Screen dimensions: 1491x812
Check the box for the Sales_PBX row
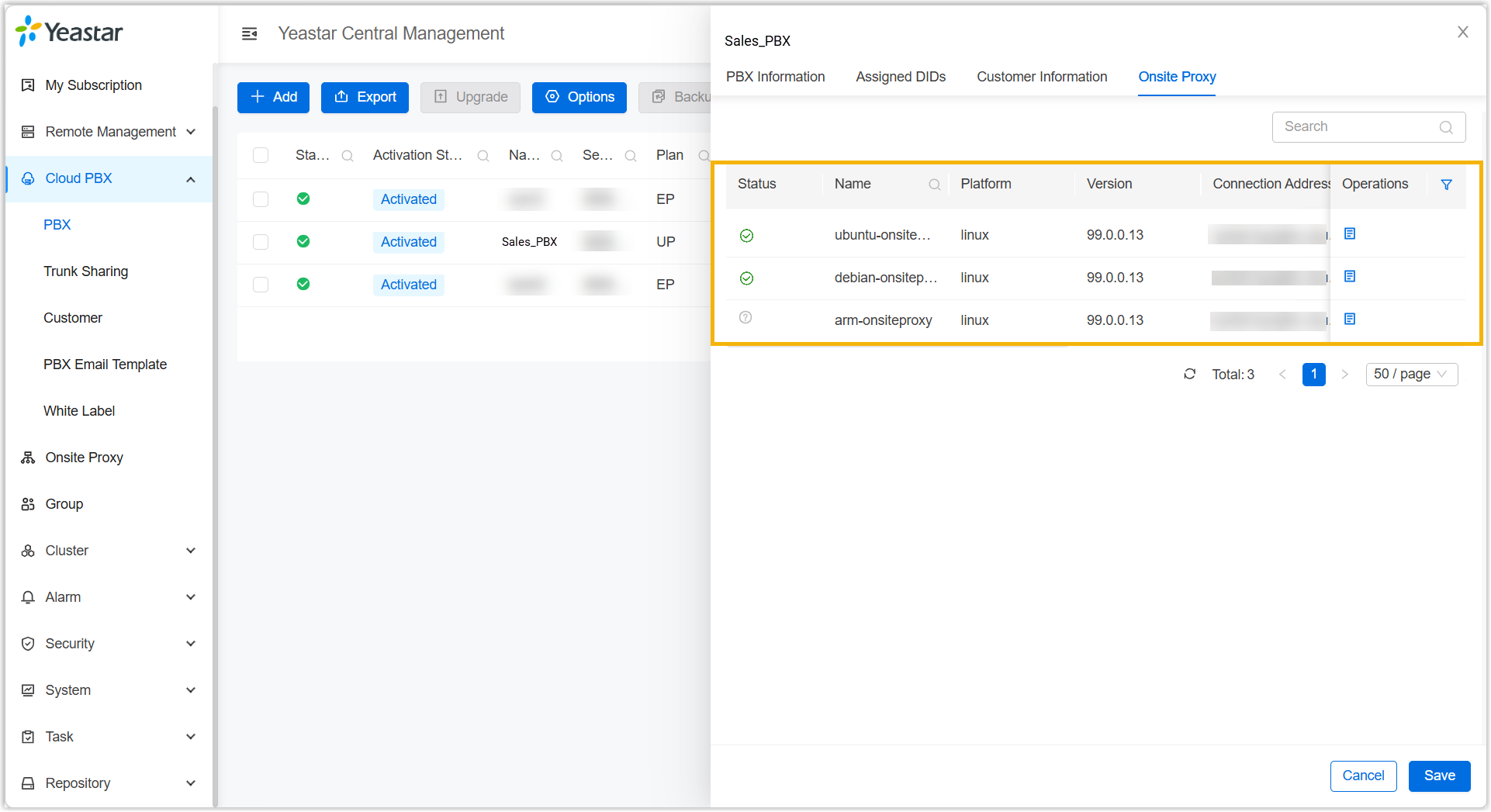coord(261,242)
